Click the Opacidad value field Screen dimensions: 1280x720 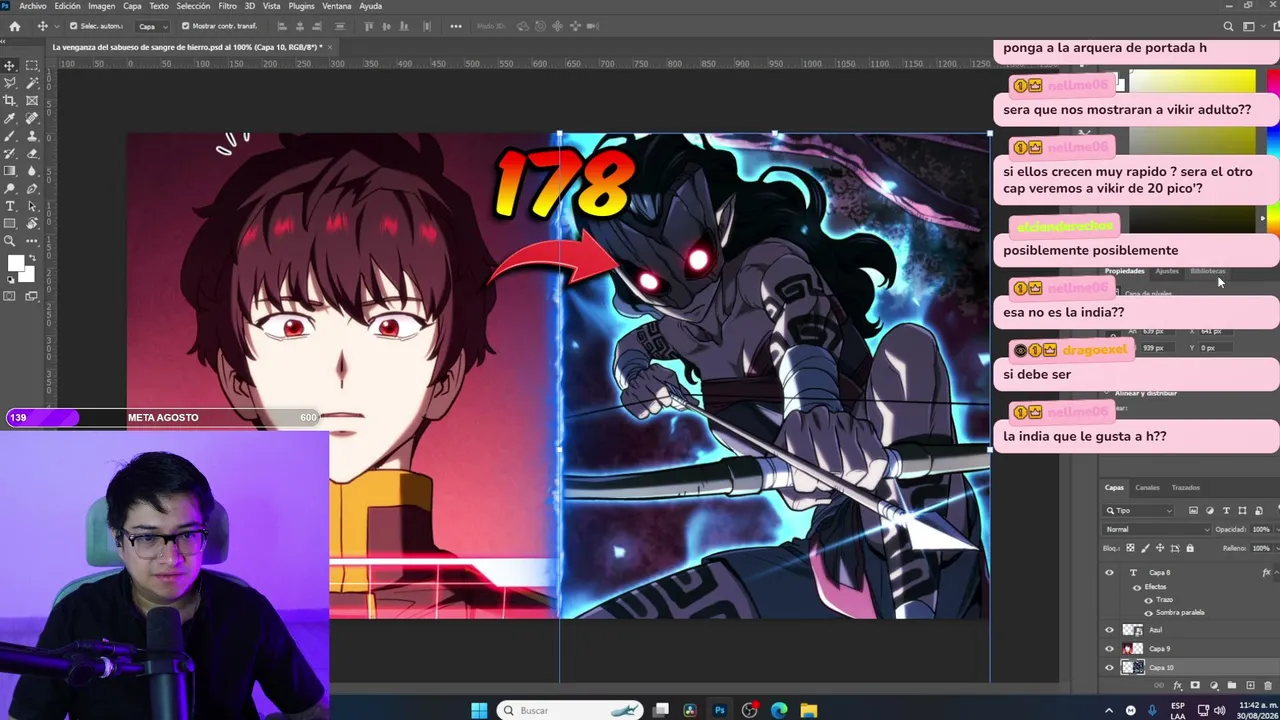point(1261,530)
